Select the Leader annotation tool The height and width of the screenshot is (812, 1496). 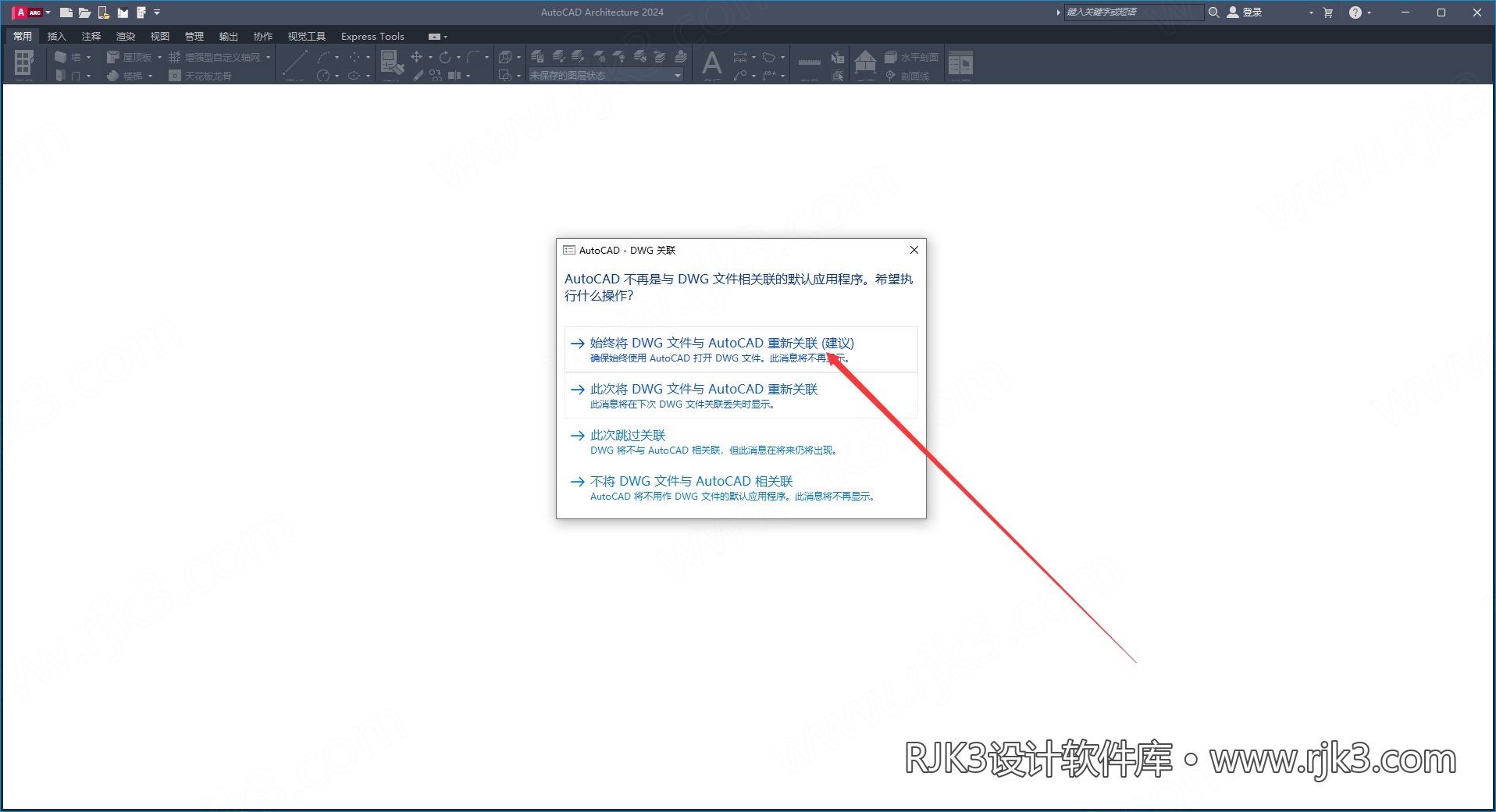click(740, 76)
